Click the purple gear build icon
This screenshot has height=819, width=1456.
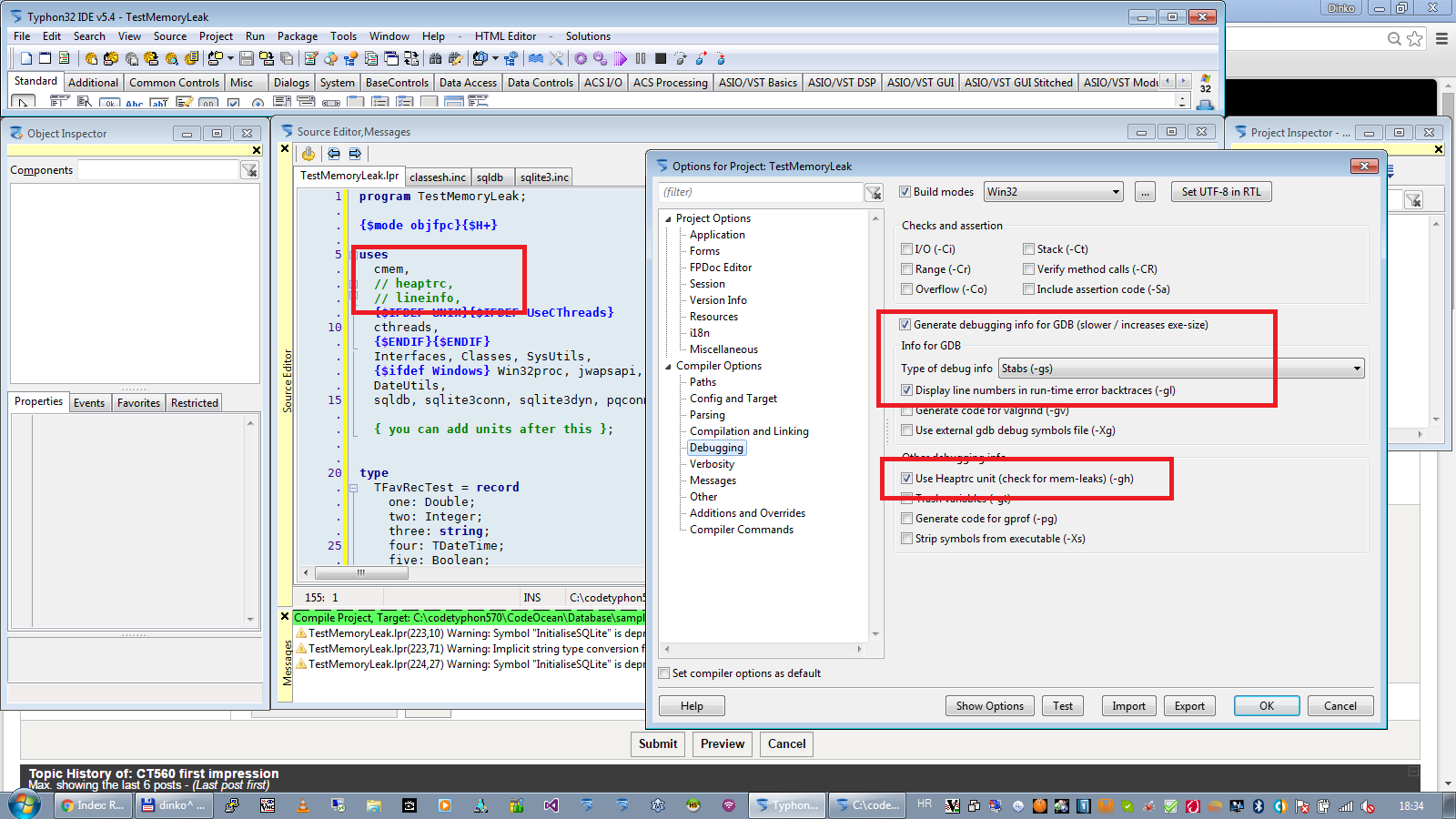coord(581,58)
